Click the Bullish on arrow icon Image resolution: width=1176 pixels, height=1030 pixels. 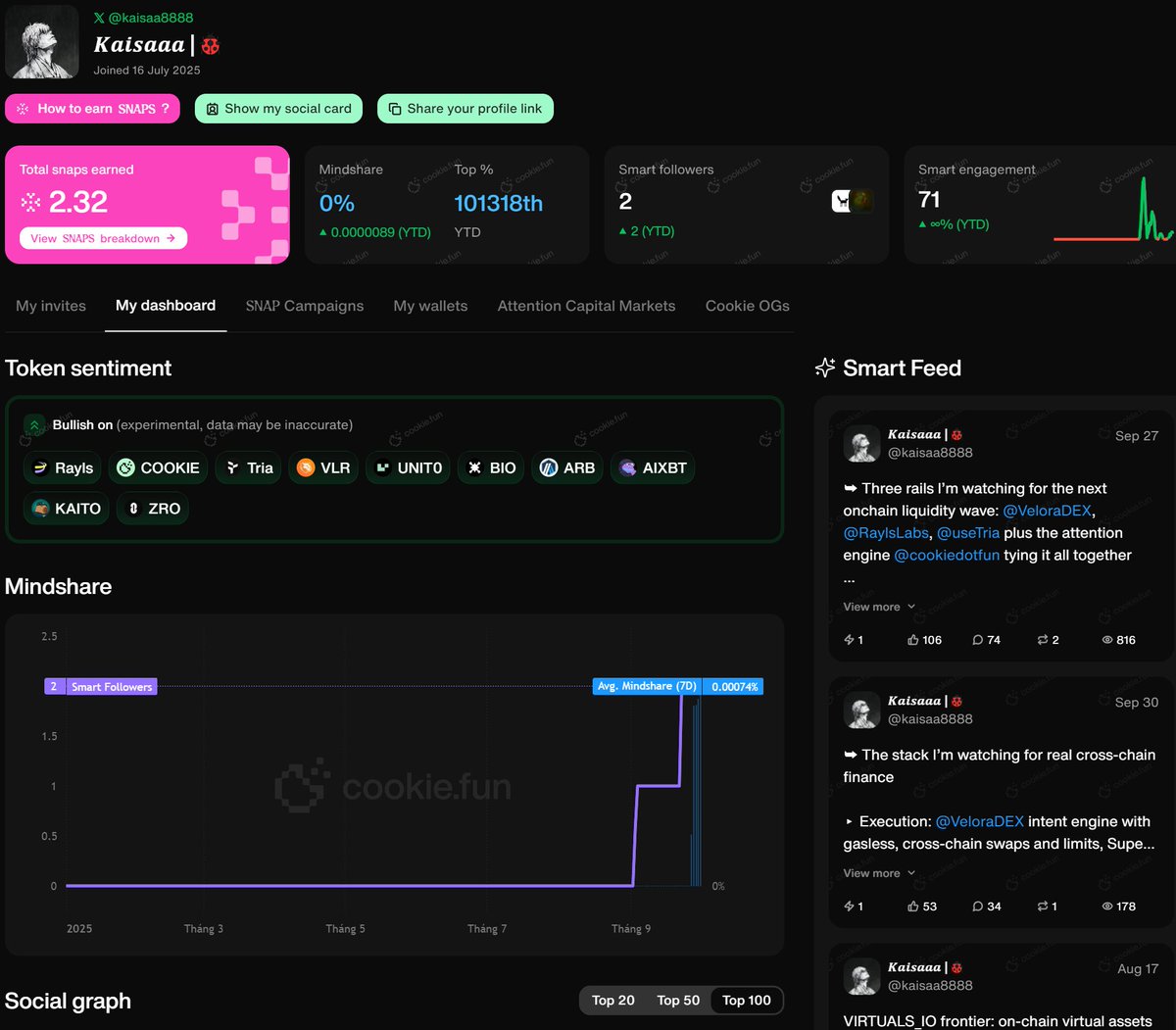pos(34,424)
